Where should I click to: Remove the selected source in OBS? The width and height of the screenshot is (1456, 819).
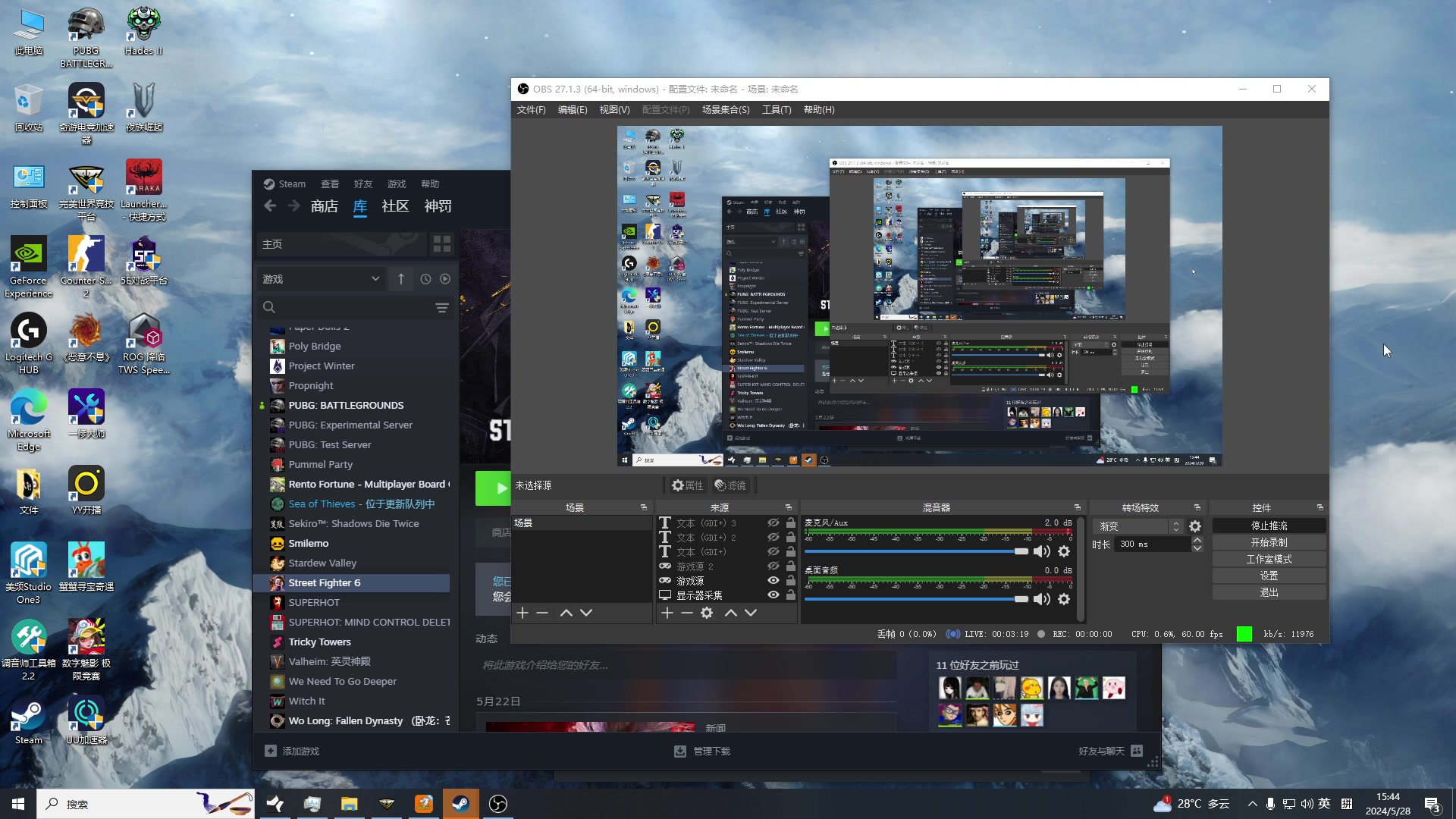point(687,613)
